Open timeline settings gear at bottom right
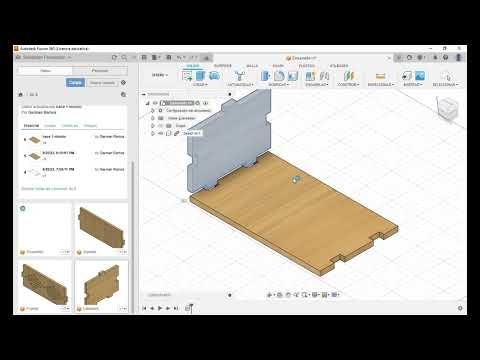The image size is (480, 360). click(x=460, y=308)
